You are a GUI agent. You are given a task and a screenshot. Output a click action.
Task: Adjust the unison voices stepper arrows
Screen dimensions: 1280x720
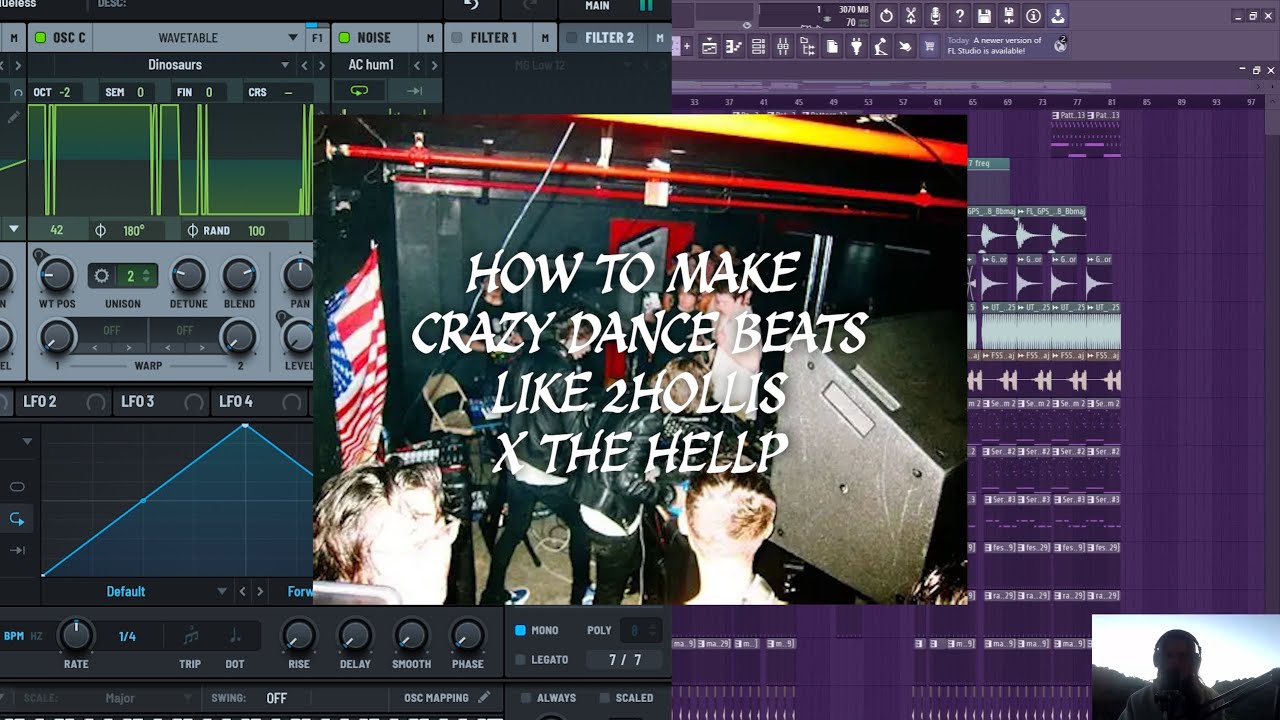(x=147, y=276)
